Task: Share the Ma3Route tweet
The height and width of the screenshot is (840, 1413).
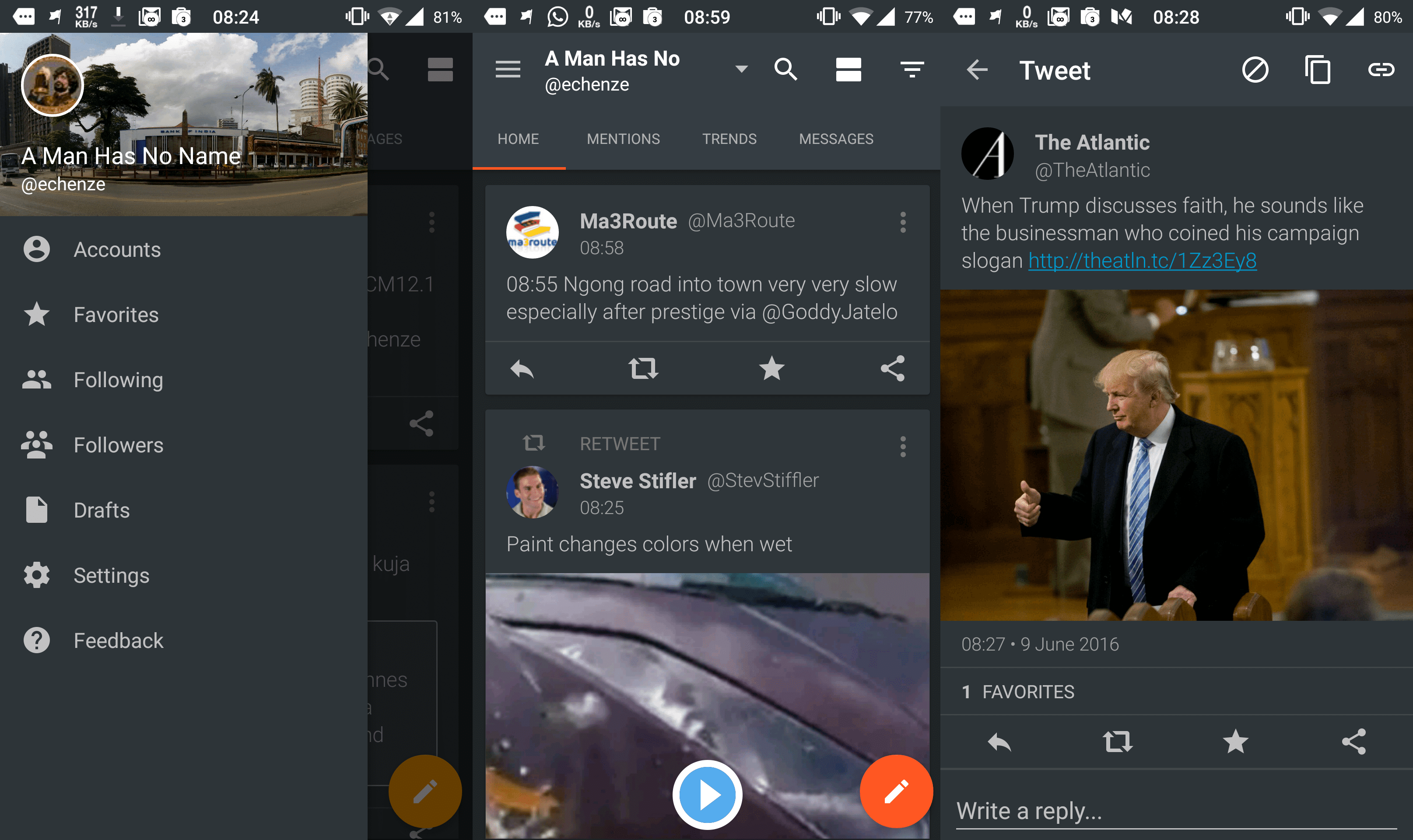Action: pyautogui.click(x=893, y=368)
